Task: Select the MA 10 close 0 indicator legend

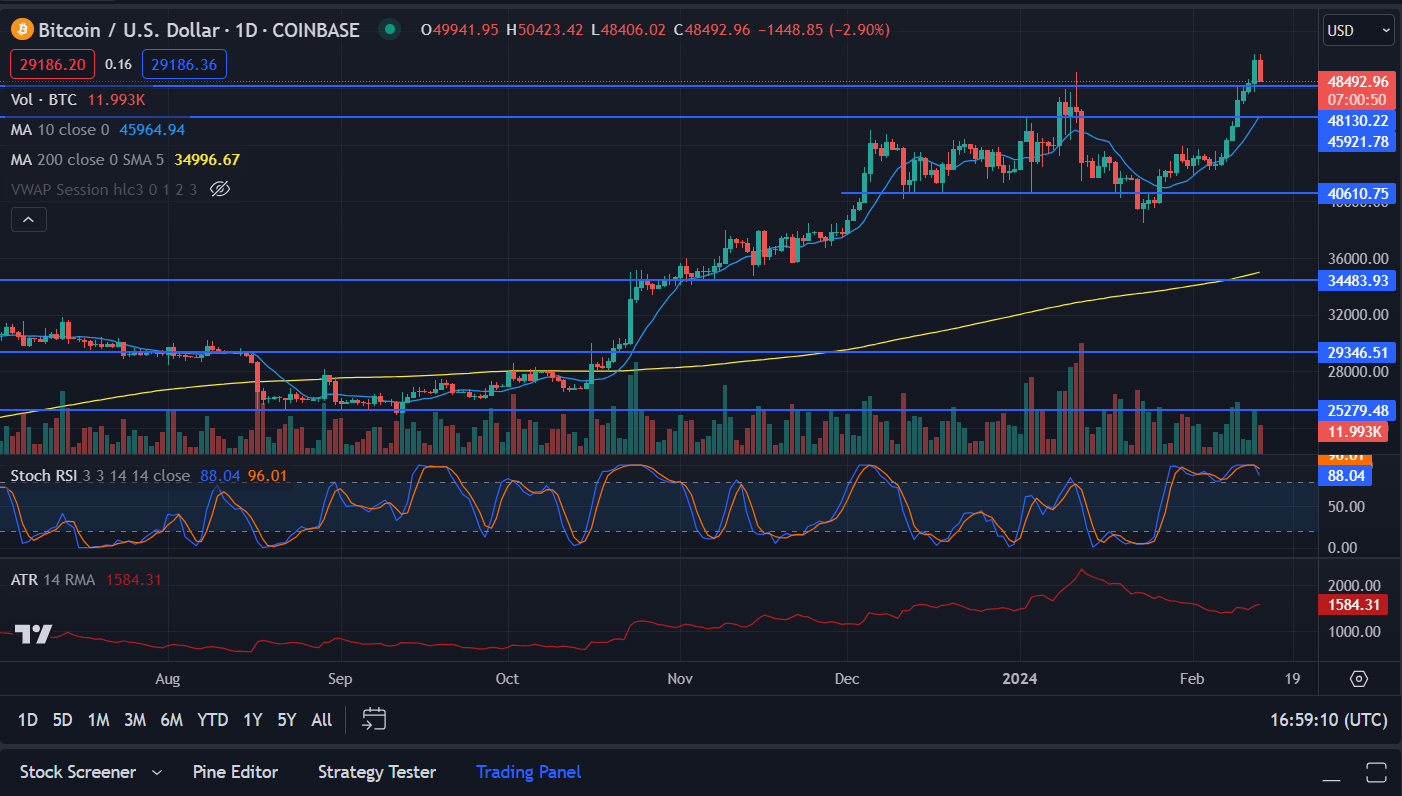Action: pos(60,129)
